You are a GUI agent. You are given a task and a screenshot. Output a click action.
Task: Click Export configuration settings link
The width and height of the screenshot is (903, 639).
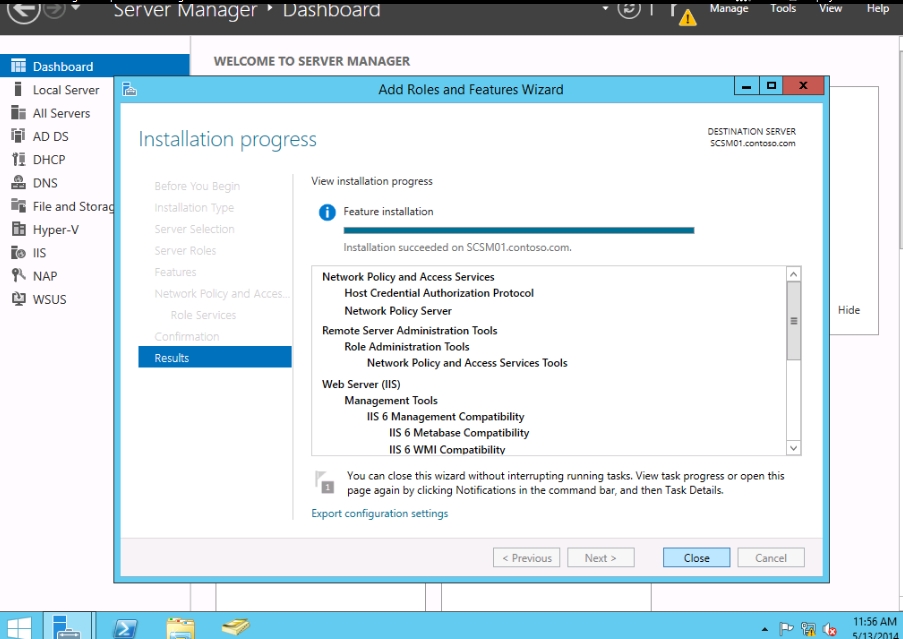pyautogui.click(x=379, y=513)
